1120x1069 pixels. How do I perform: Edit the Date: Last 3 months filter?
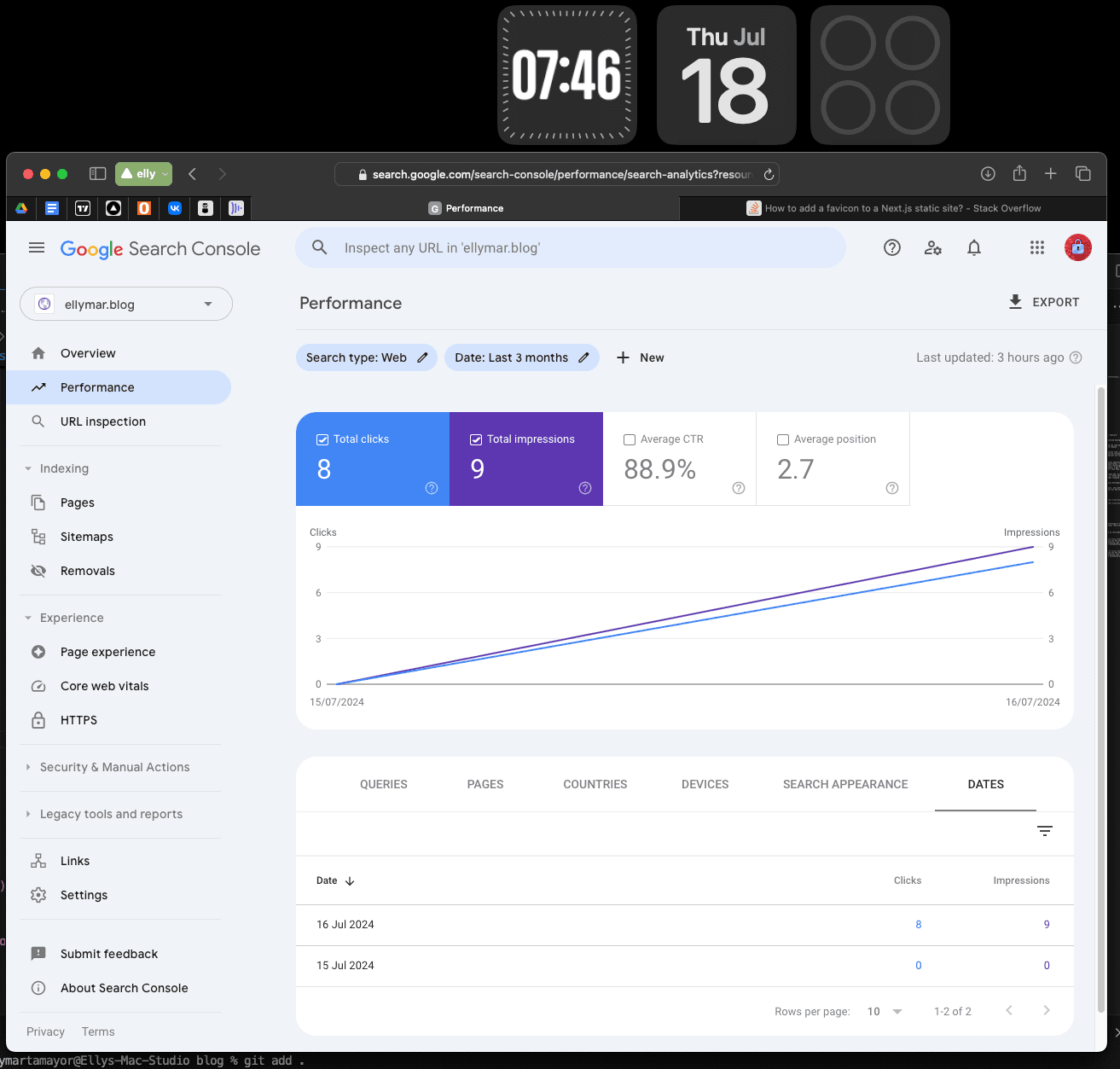pos(522,357)
